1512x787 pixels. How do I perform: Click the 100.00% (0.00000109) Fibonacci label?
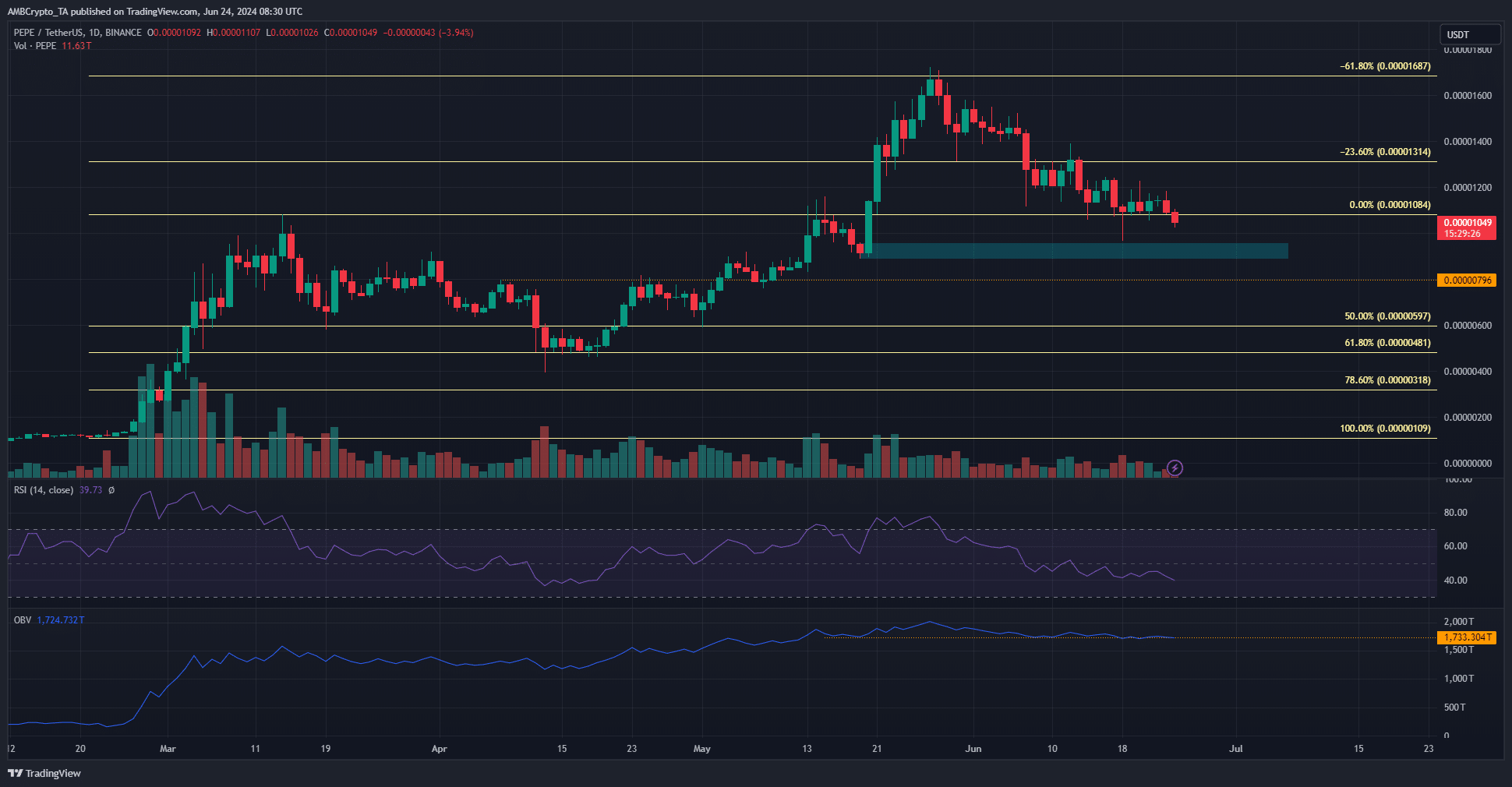(1385, 429)
